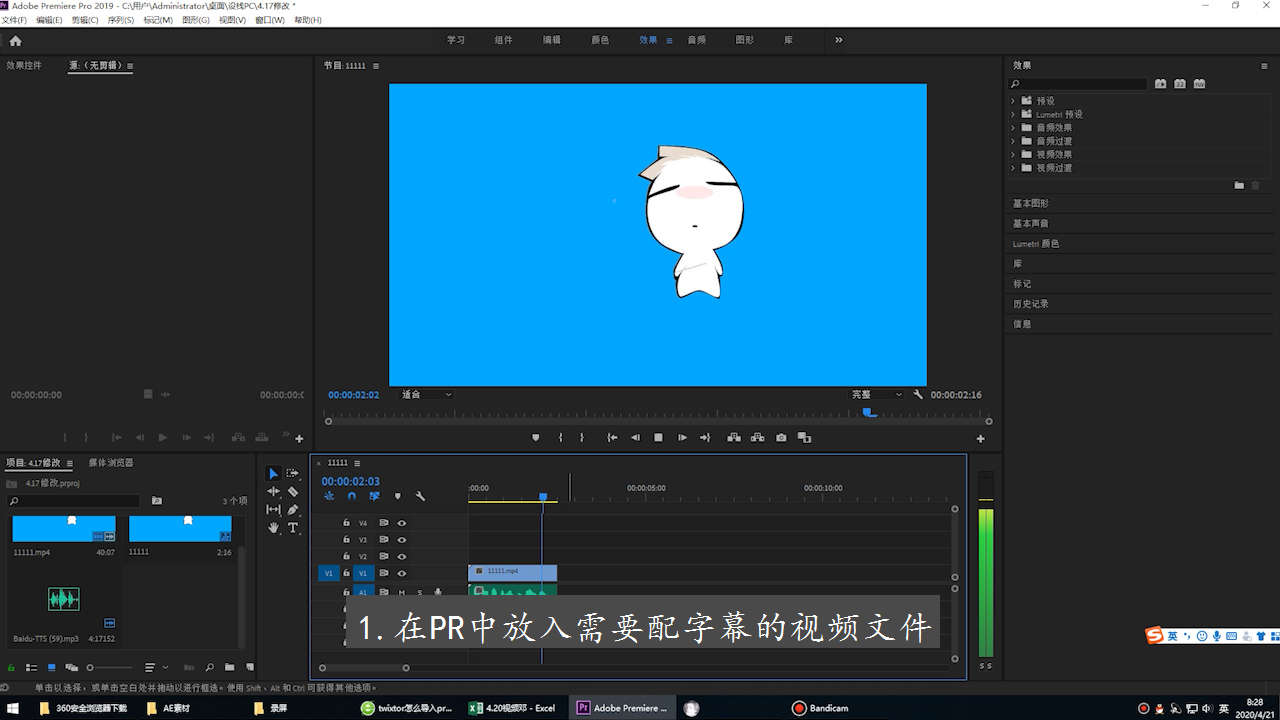Viewport: 1280px width, 720px height.
Task: Toggle V2 track visibility eye
Action: click(x=402, y=556)
